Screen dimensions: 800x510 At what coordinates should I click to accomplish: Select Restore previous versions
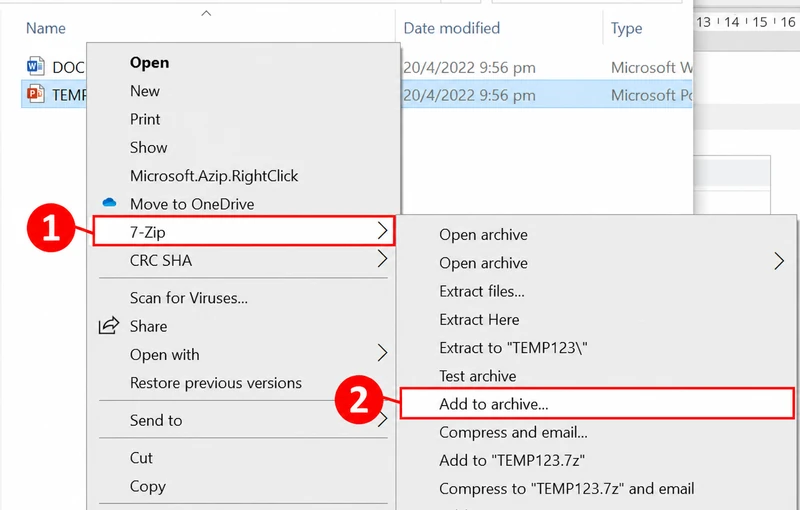tap(216, 383)
